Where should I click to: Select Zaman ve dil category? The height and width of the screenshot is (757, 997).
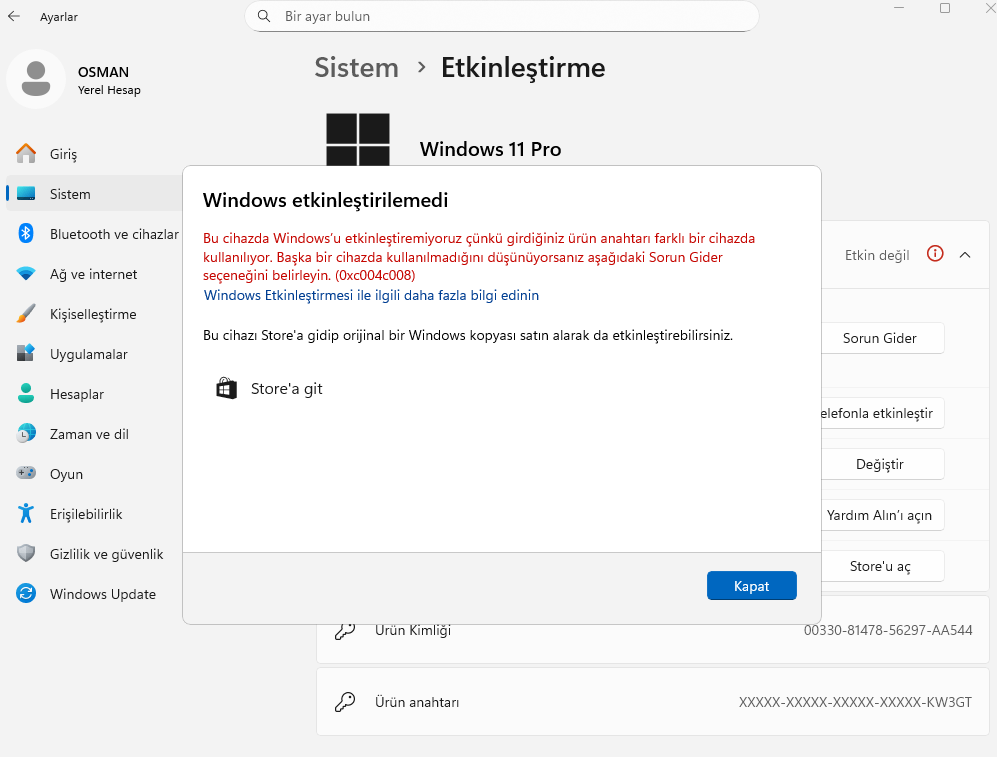[93, 434]
